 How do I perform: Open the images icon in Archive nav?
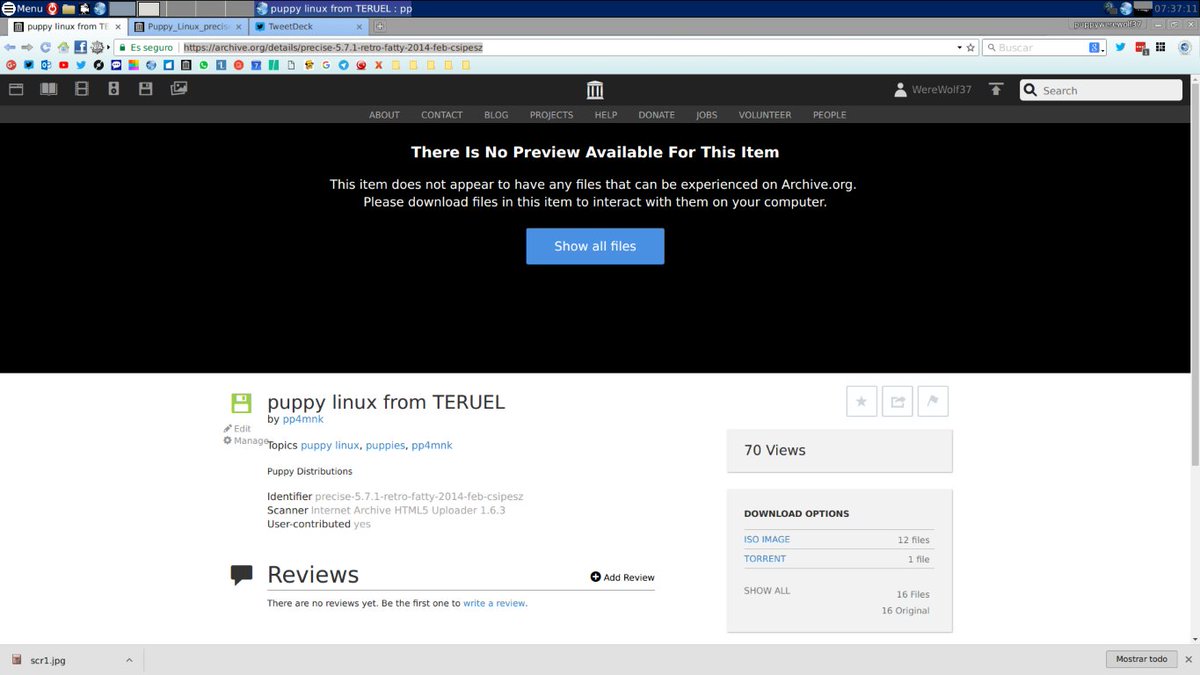pyautogui.click(x=179, y=89)
